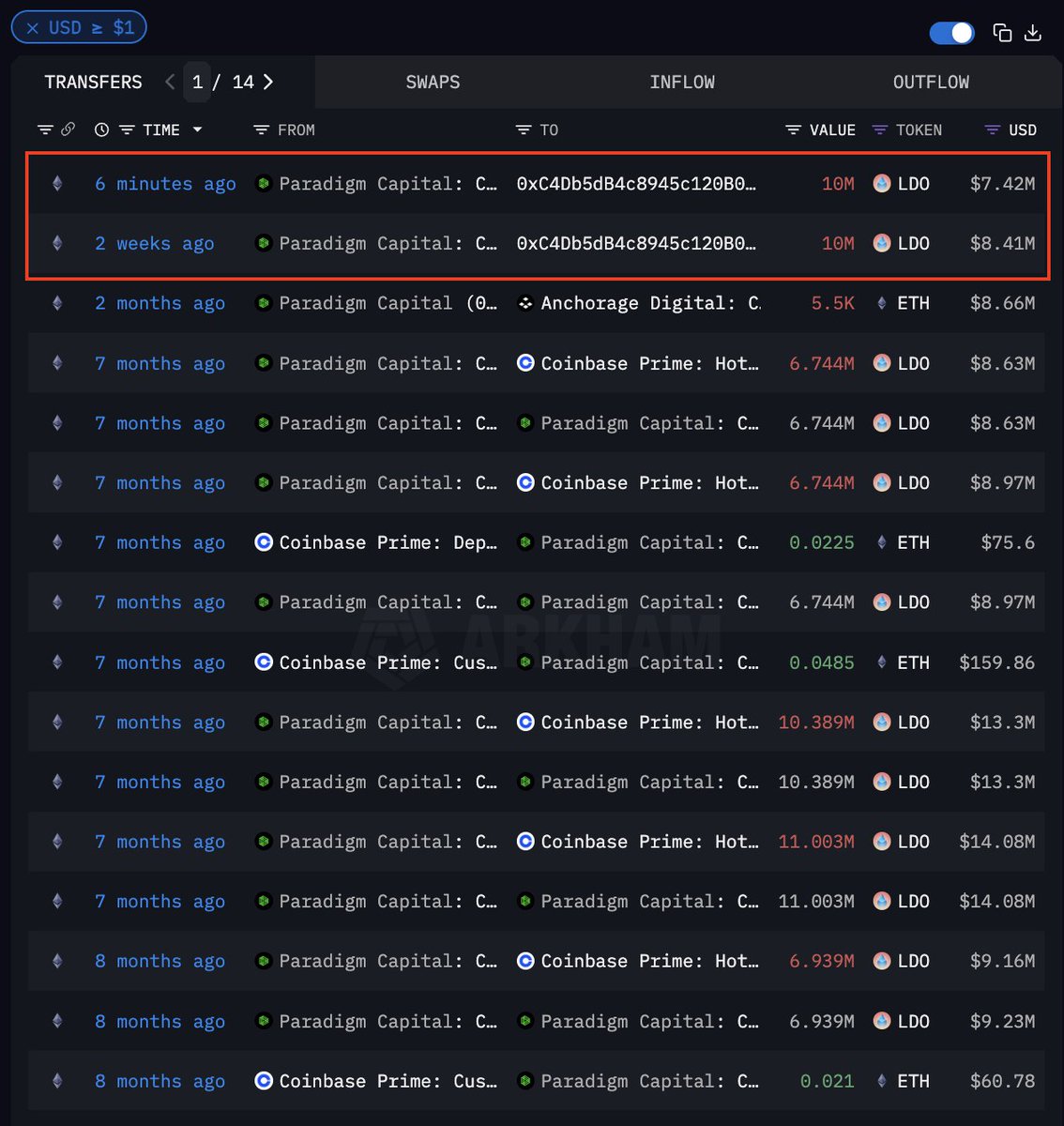Viewport: 1064px width, 1126px height.
Task: Remove the USD ≥ $1 filter chip
Action: (x=33, y=28)
